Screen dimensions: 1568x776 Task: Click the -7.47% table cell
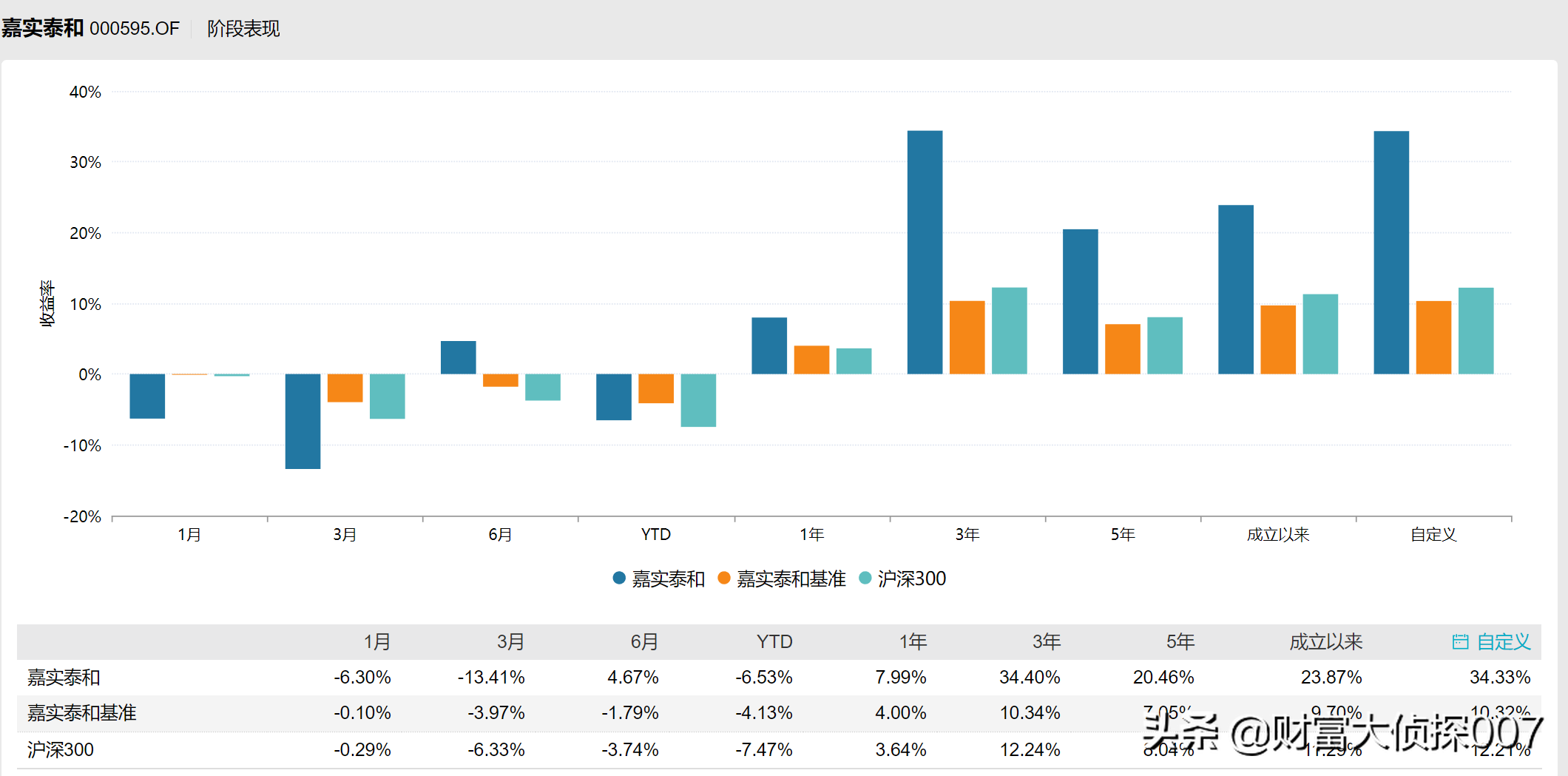pos(764,749)
